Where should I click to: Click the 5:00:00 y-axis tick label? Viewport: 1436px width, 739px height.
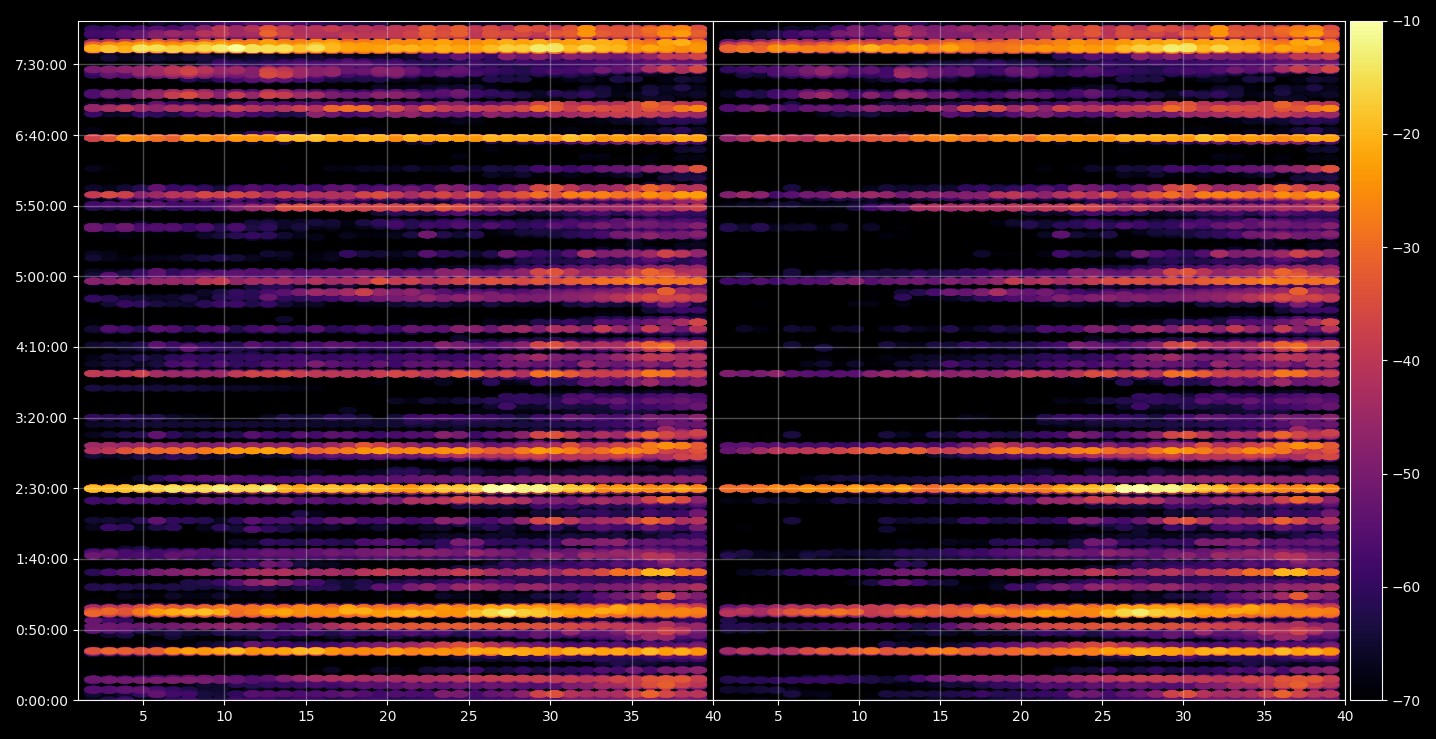click(x=41, y=277)
